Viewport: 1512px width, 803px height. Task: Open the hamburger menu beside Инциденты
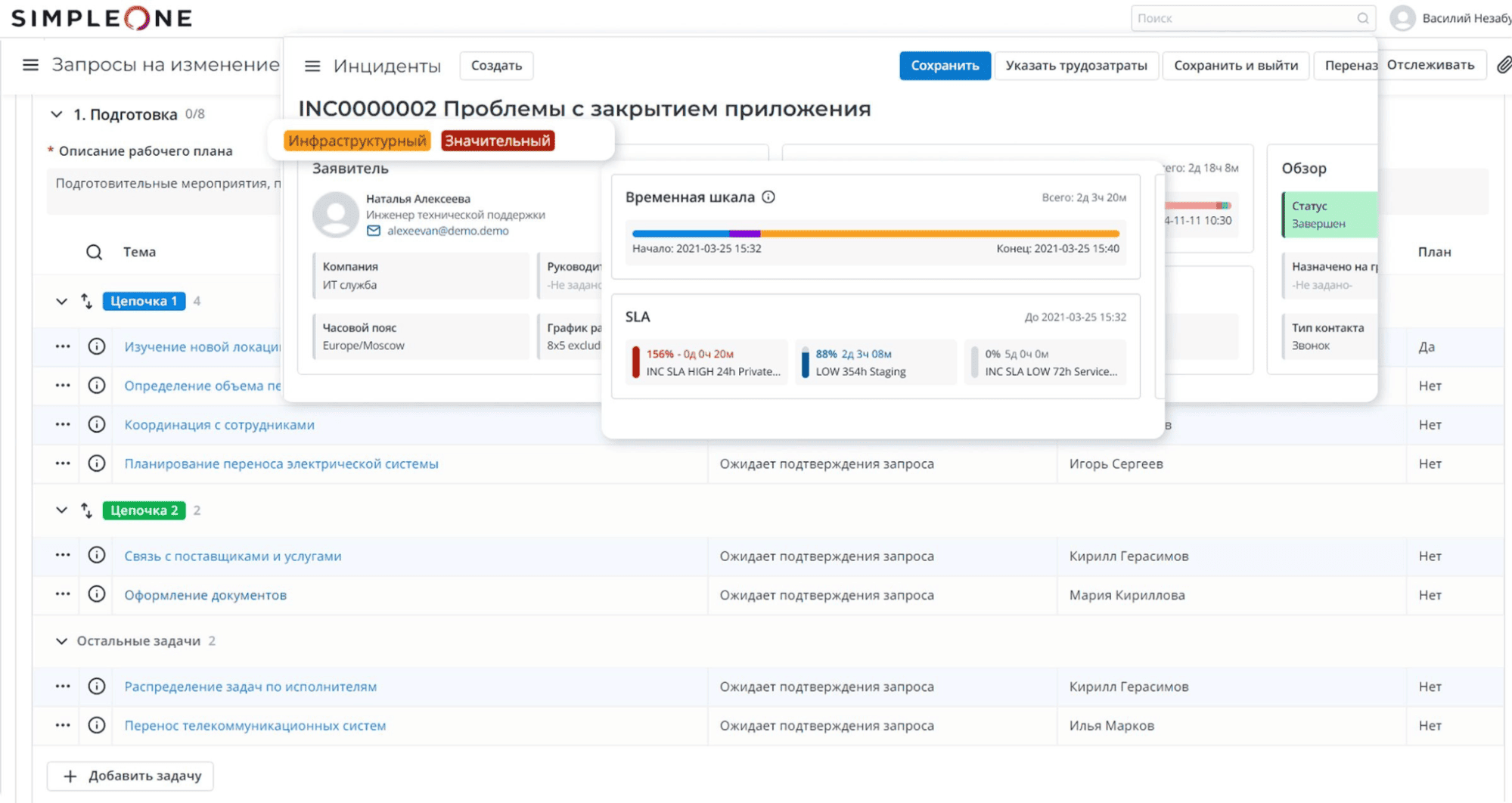[312, 66]
